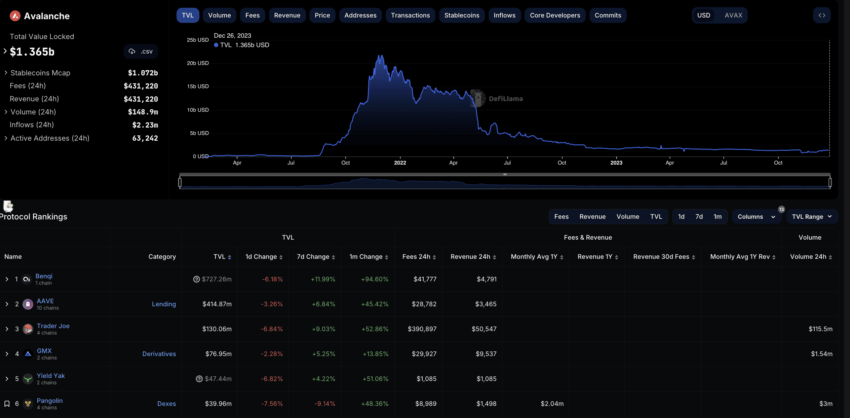The height and width of the screenshot is (418, 850).
Task: Select the 7d period tab in rankings
Action: coord(699,216)
